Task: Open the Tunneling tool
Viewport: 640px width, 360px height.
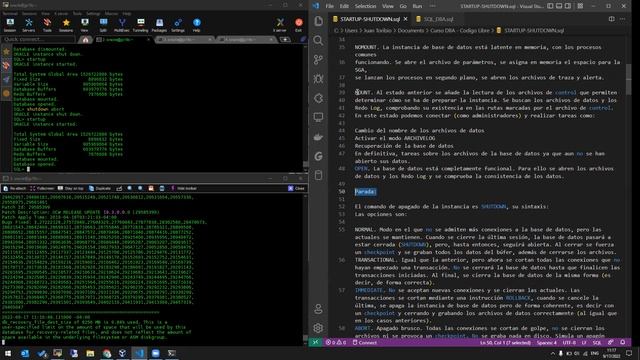Action: point(140,25)
